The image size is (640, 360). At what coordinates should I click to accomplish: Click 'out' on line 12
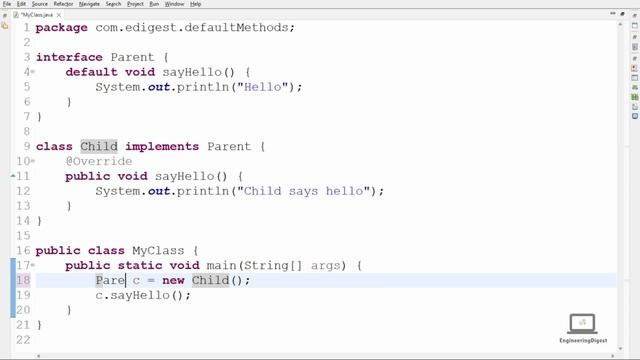[x=159, y=191]
